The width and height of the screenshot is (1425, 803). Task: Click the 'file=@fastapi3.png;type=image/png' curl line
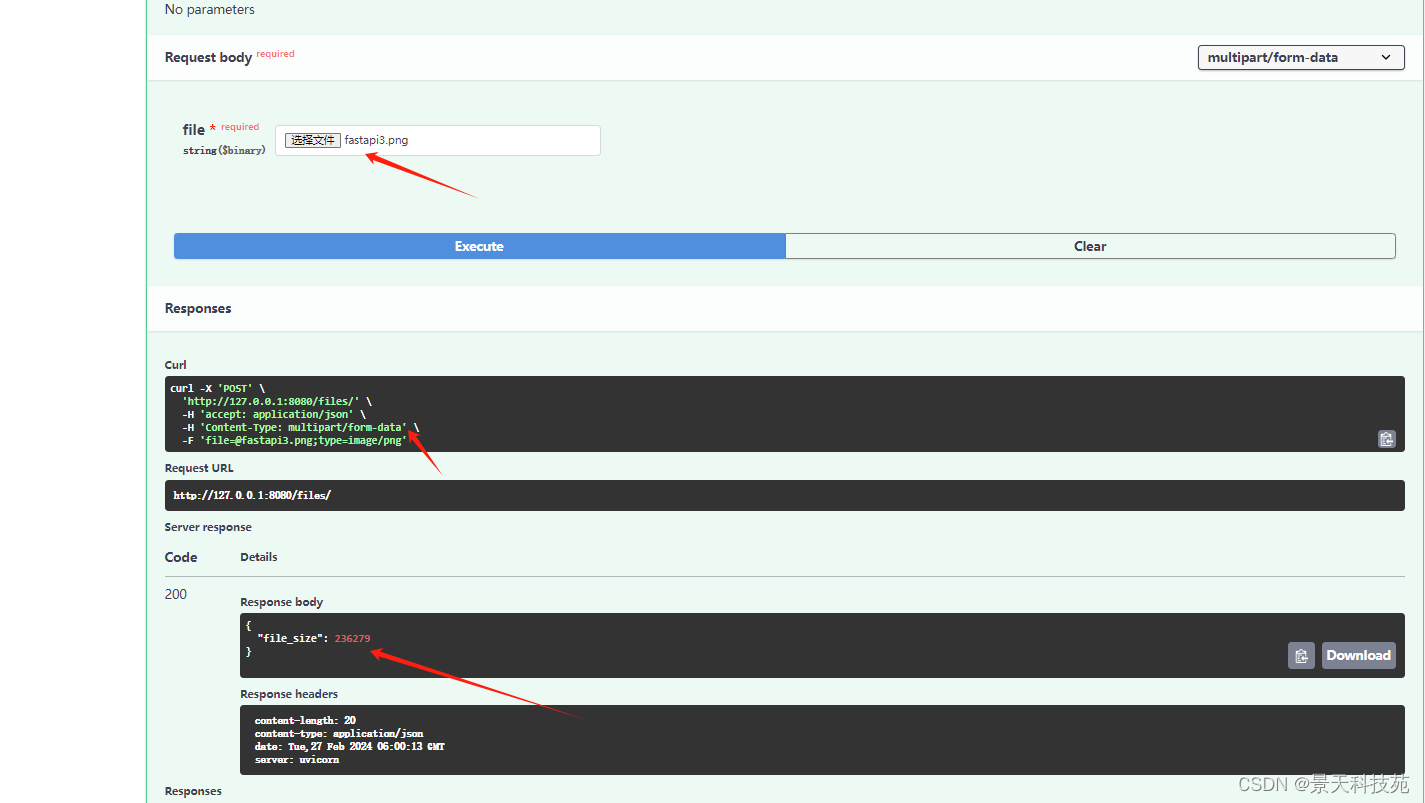pyautogui.click(x=294, y=440)
